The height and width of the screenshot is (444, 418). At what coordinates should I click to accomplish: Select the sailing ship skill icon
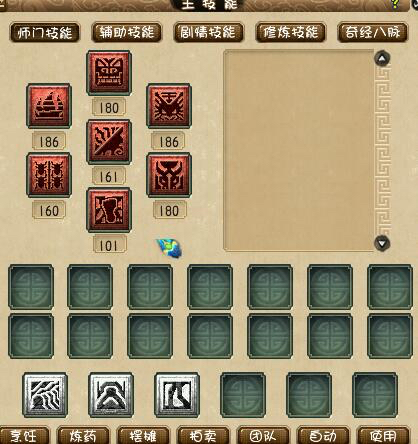(49, 106)
